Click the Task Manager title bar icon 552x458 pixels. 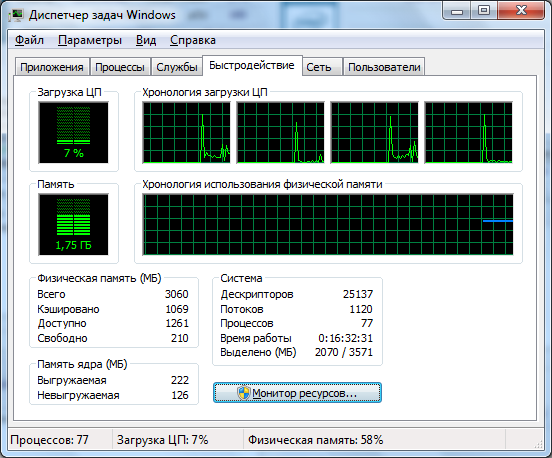[16, 15]
